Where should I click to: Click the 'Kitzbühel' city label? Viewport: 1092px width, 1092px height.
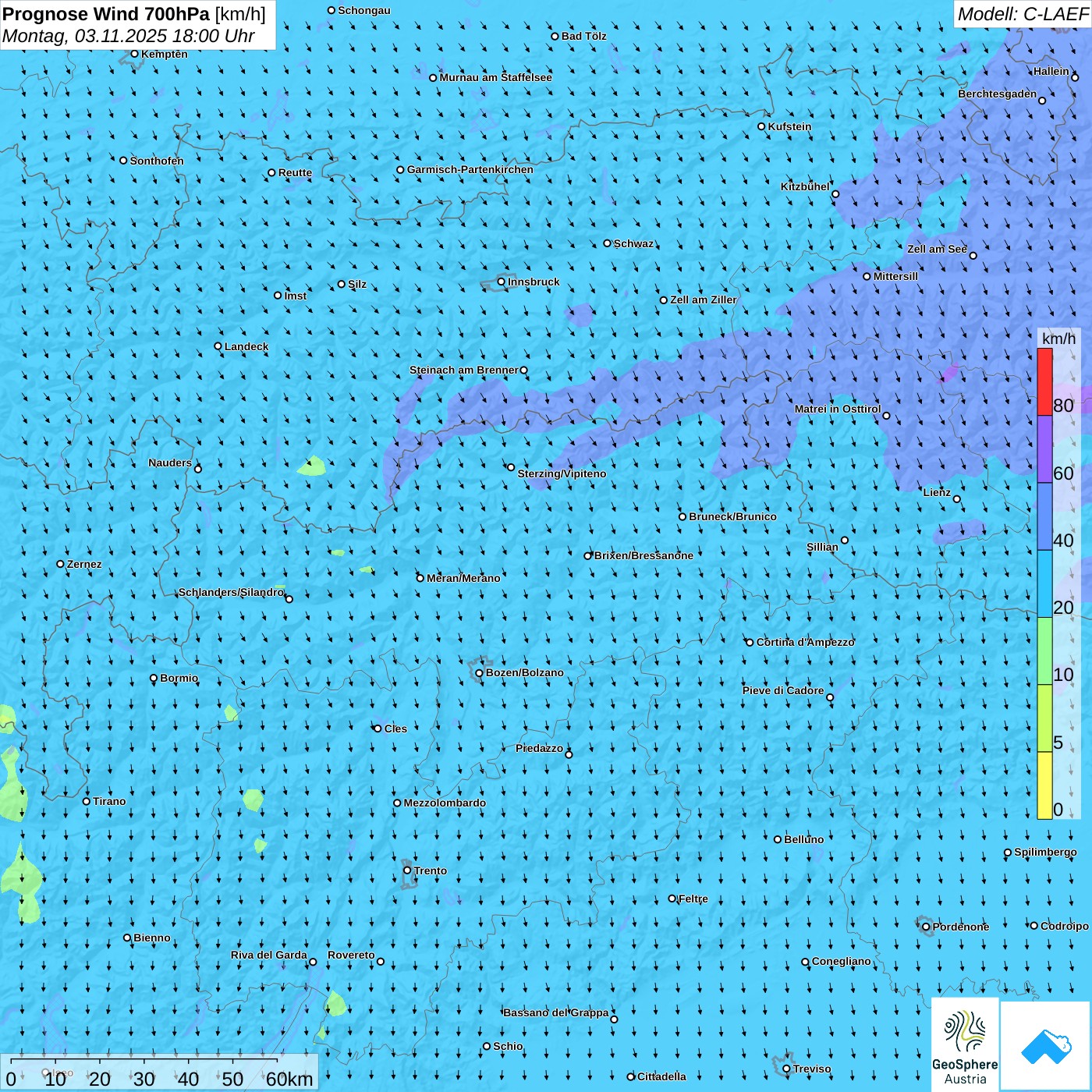point(805,186)
